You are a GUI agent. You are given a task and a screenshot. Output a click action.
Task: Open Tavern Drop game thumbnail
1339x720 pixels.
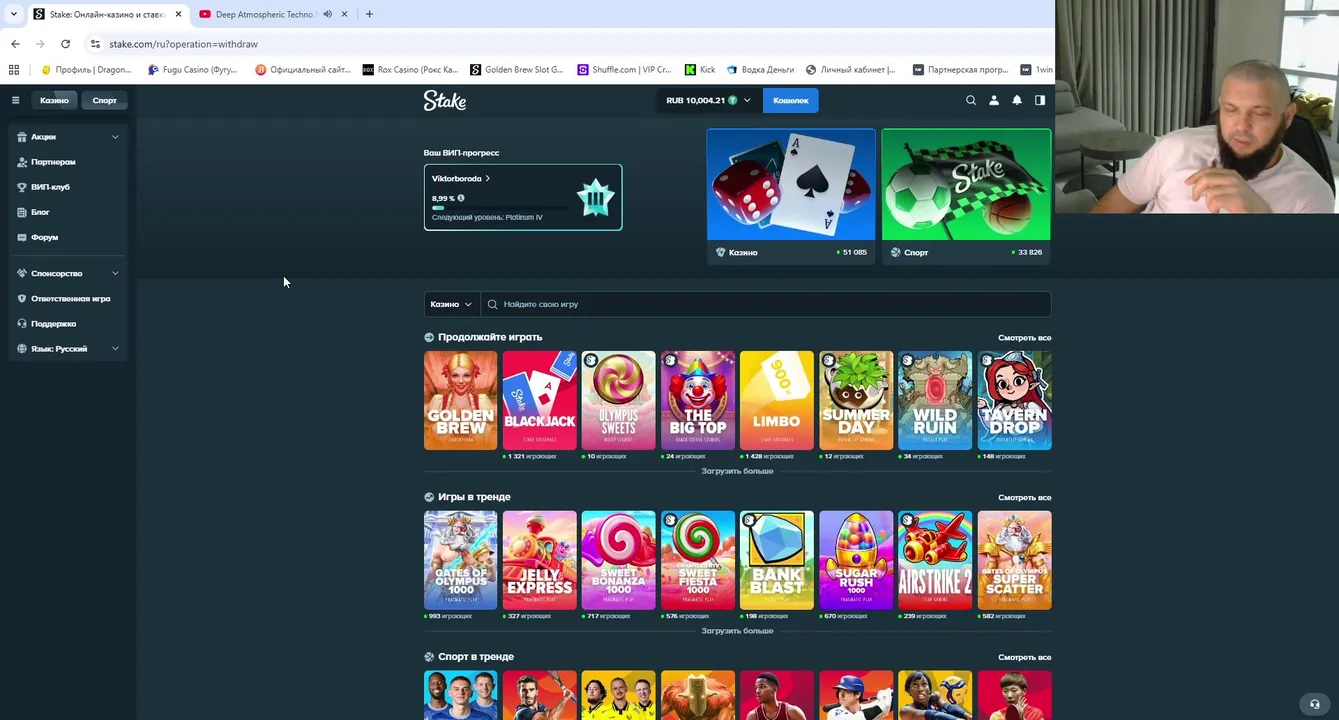tap(1014, 400)
